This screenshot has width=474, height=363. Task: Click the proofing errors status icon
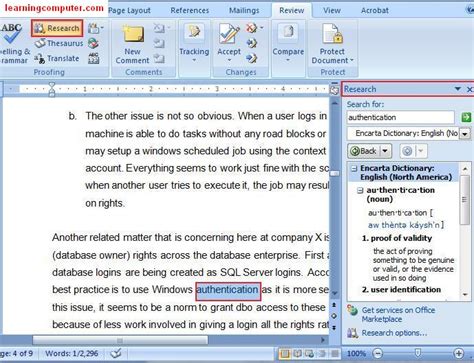116,353
